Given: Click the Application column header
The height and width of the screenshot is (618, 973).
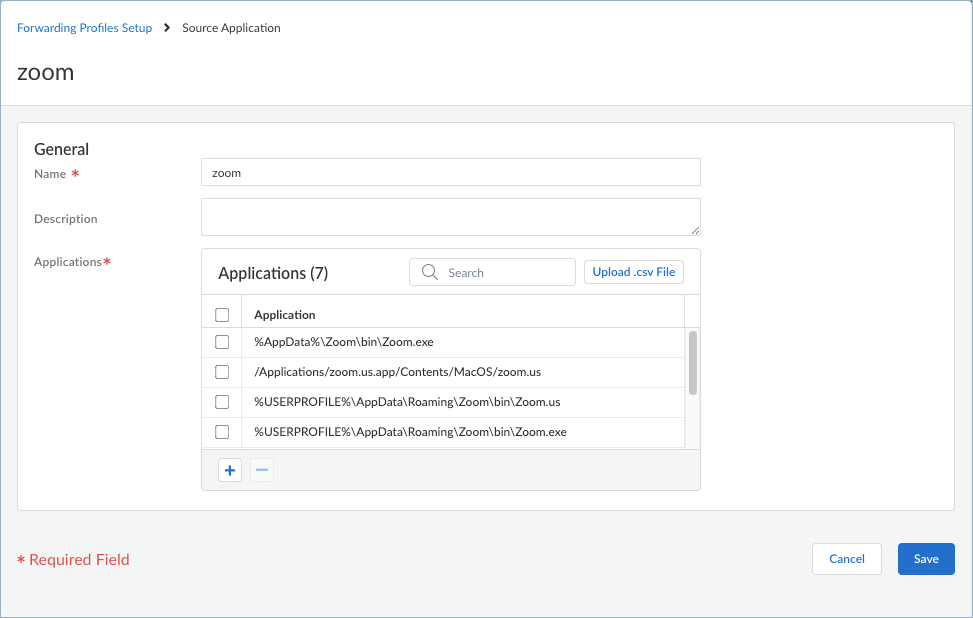Looking at the screenshot, I should pyautogui.click(x=285, y=315).
